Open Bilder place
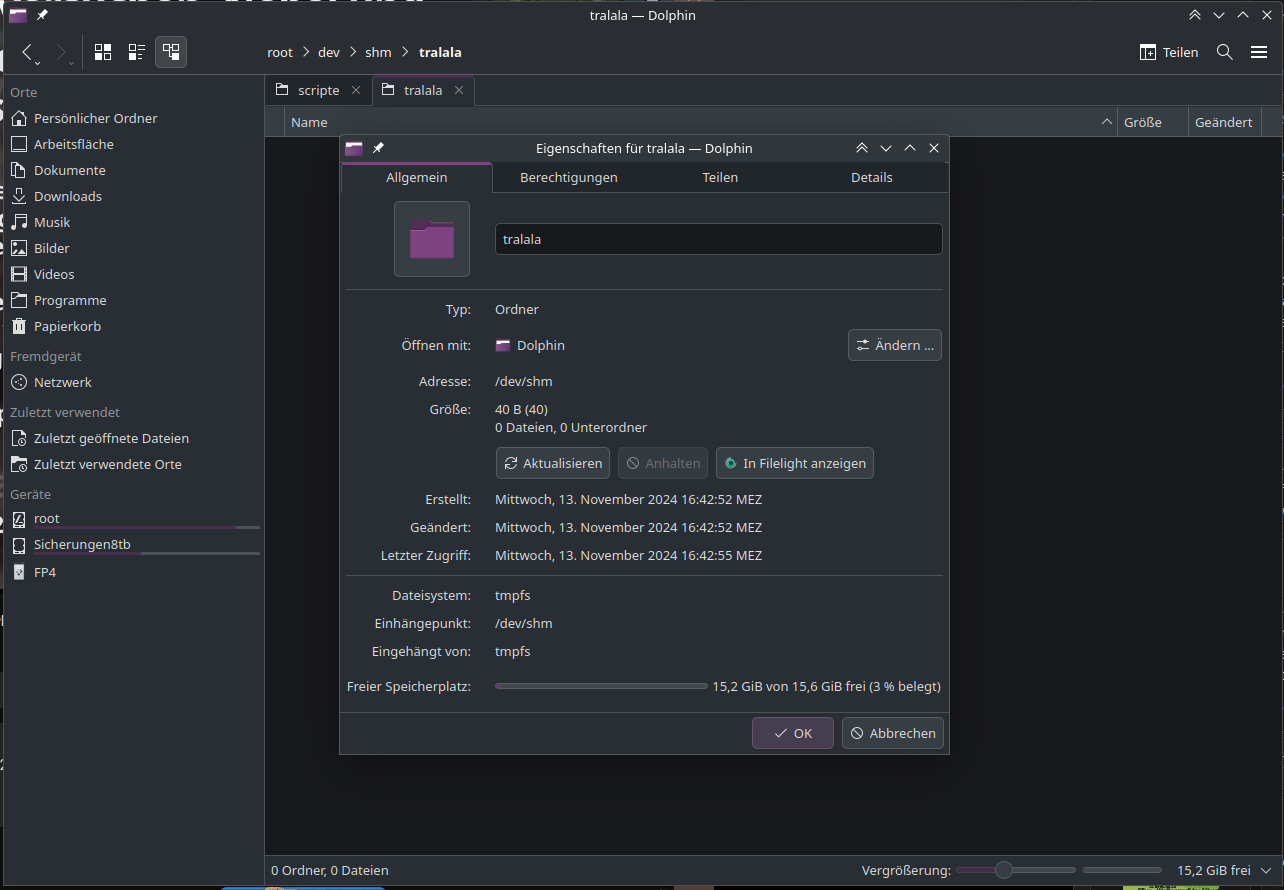Image resolution: width=1284 pixels, height=890 pixels. (133, 248)
